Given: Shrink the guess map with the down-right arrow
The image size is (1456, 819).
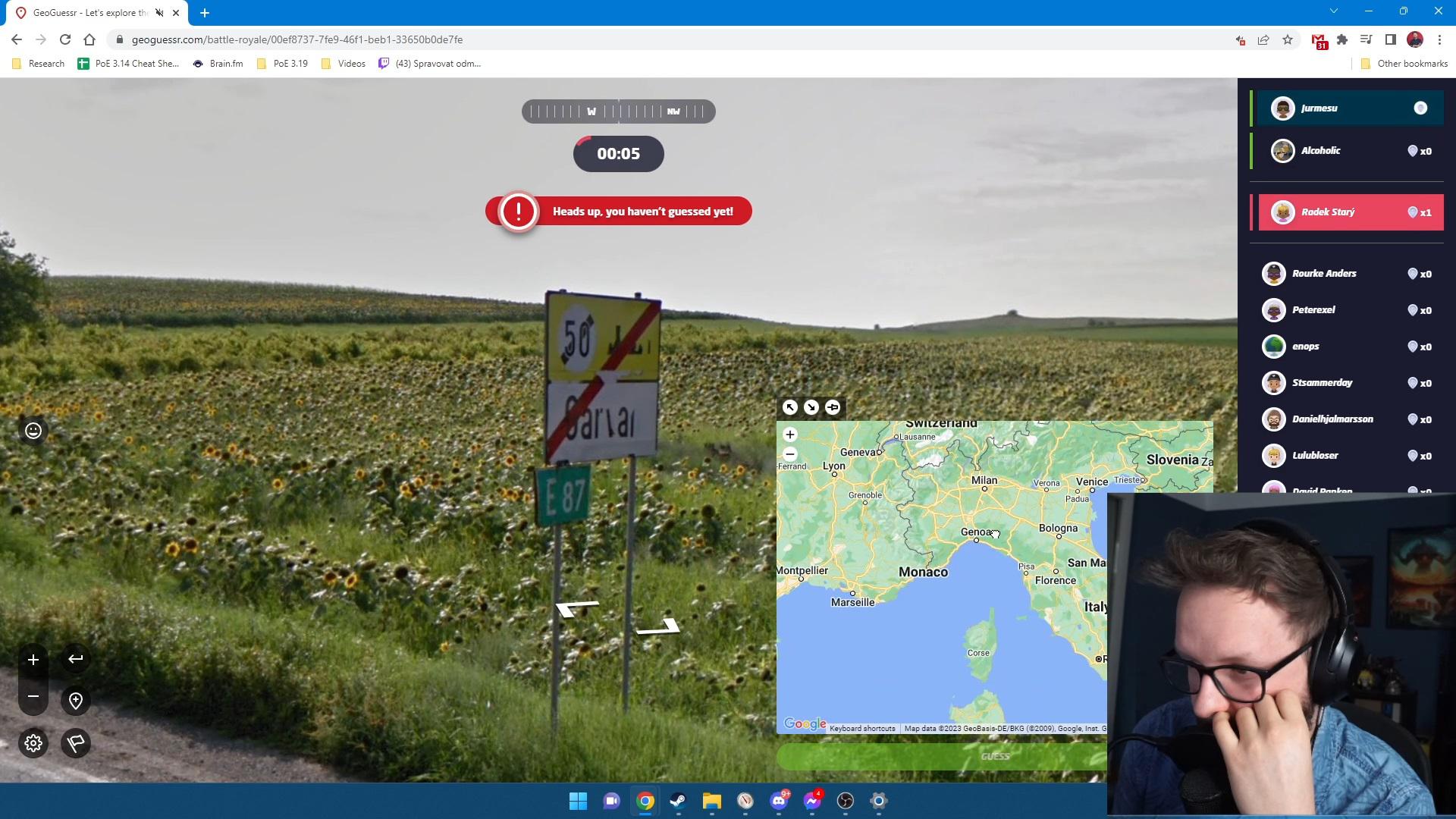Looking at the screenshot, I should [x=811, y=407].
